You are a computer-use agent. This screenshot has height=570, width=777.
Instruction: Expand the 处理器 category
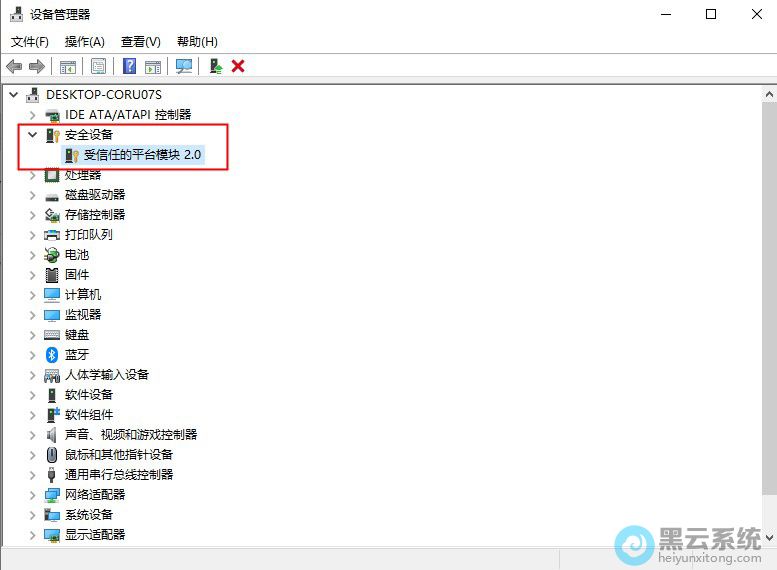click(x=32, y=174)
